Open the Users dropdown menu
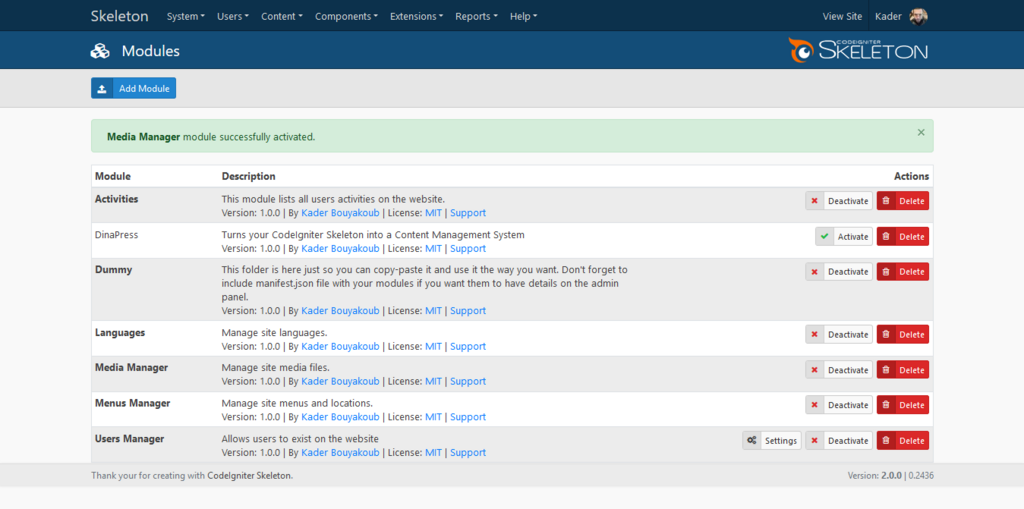 [x=233, y=16]
